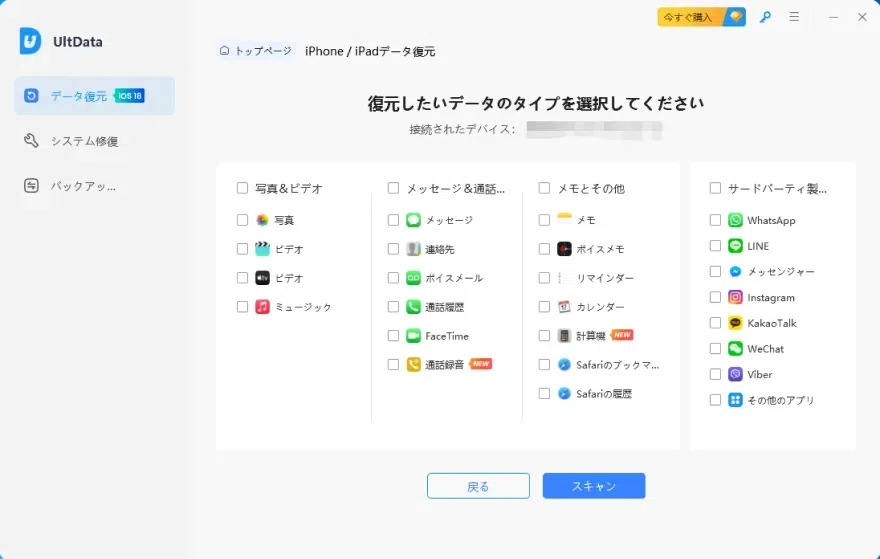Click the Apple TV video icon
This screenshot has width=880, height=559.
click(x=262, y=278)
